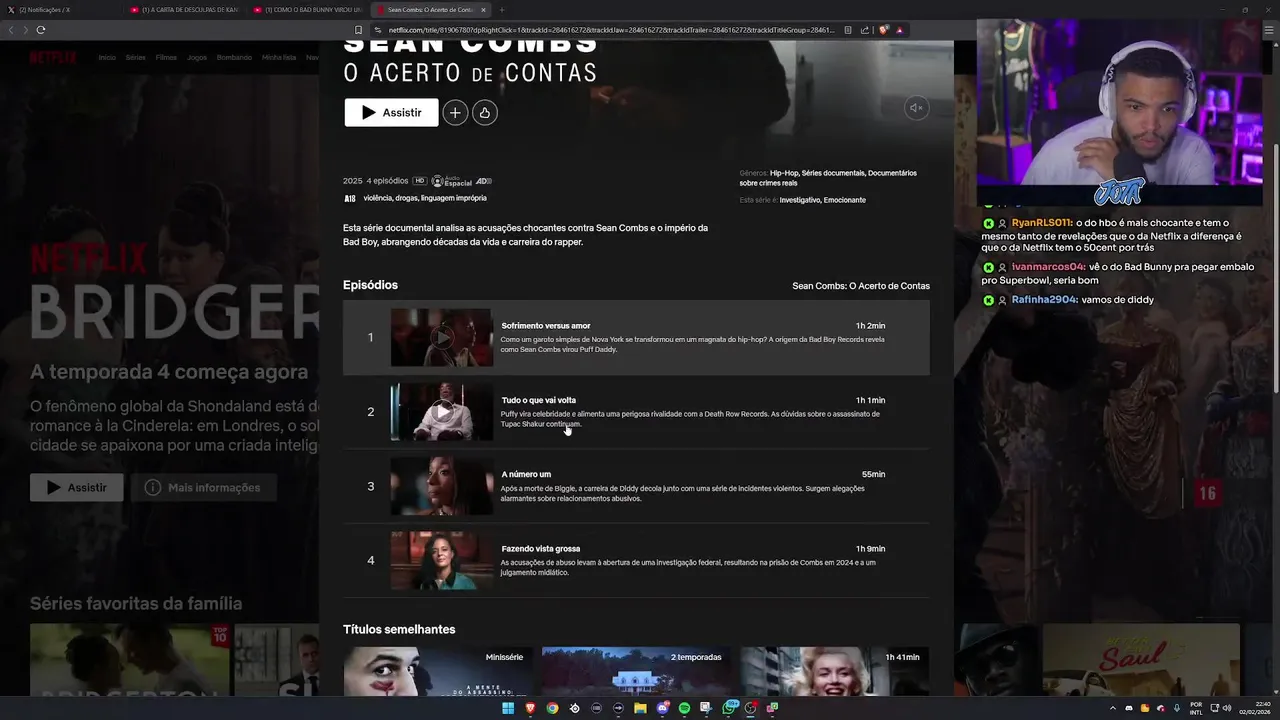The width and height of the screenshot is (1280, 720).
Task: Open the Windows Start menu
Action: pos(507,708)
